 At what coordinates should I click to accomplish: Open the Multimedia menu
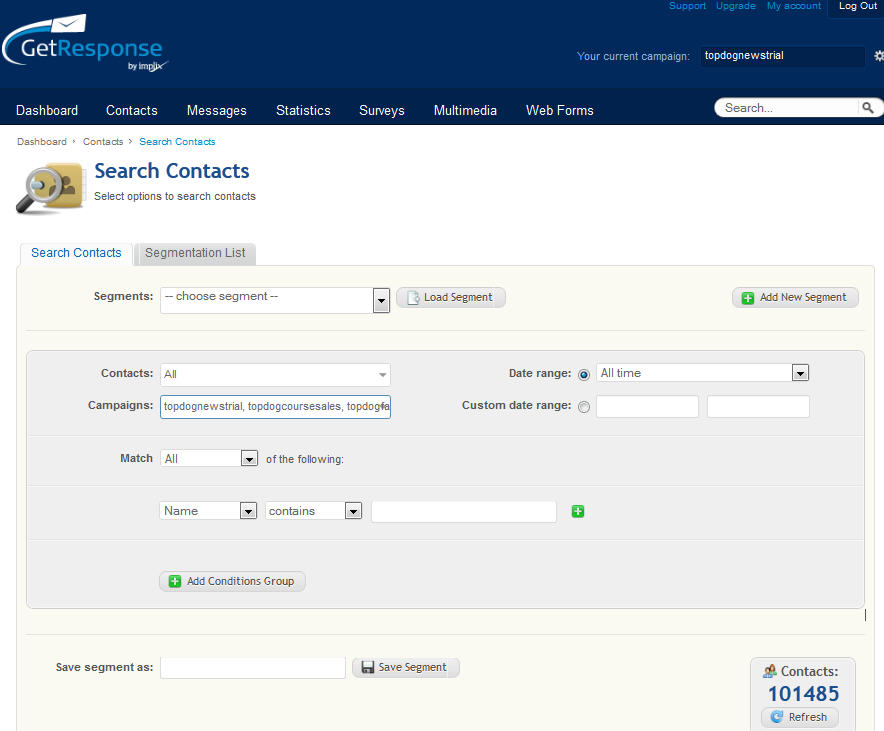click(x=465, y=110)
